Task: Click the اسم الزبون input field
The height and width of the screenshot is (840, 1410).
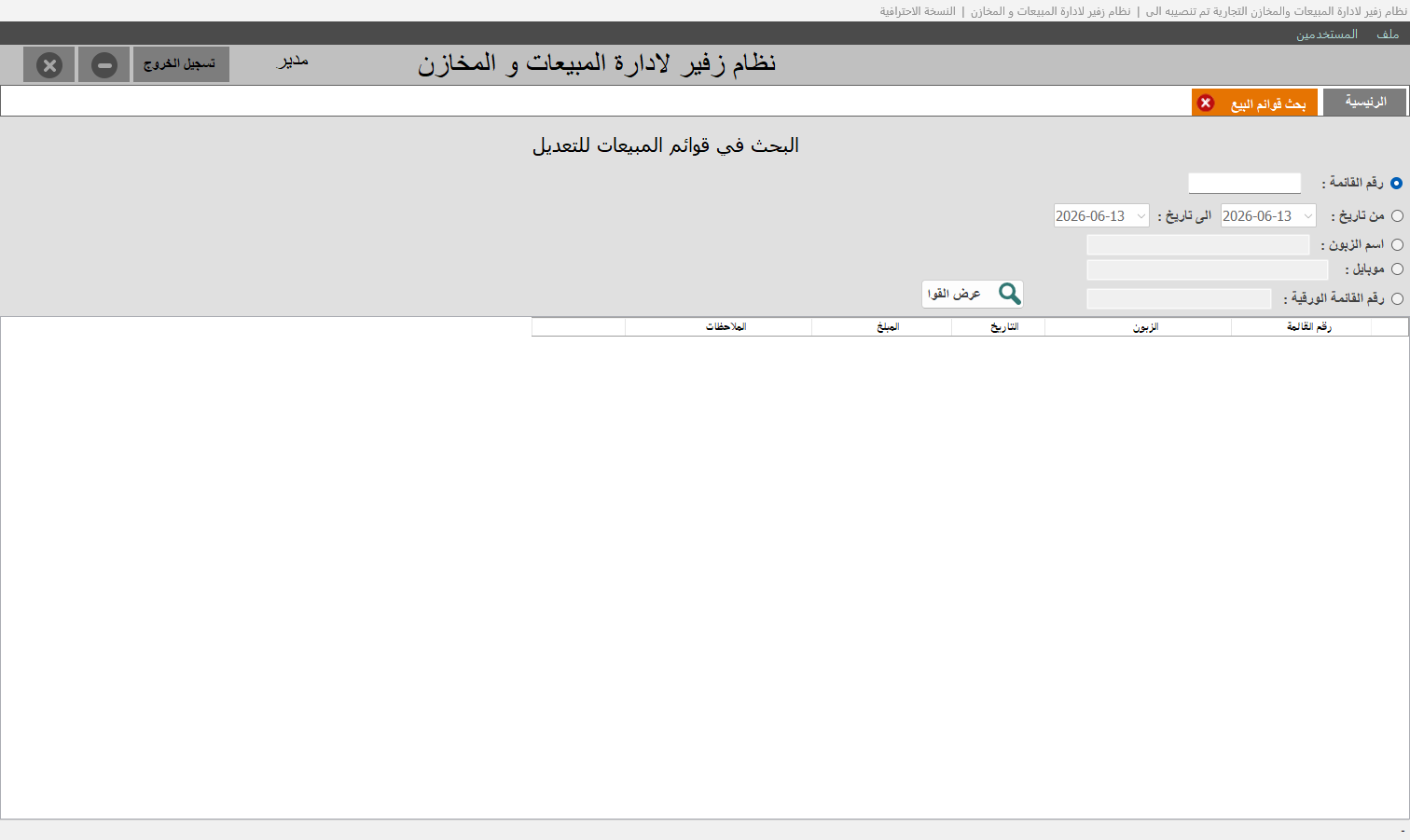Action: tap(1197, 245)
